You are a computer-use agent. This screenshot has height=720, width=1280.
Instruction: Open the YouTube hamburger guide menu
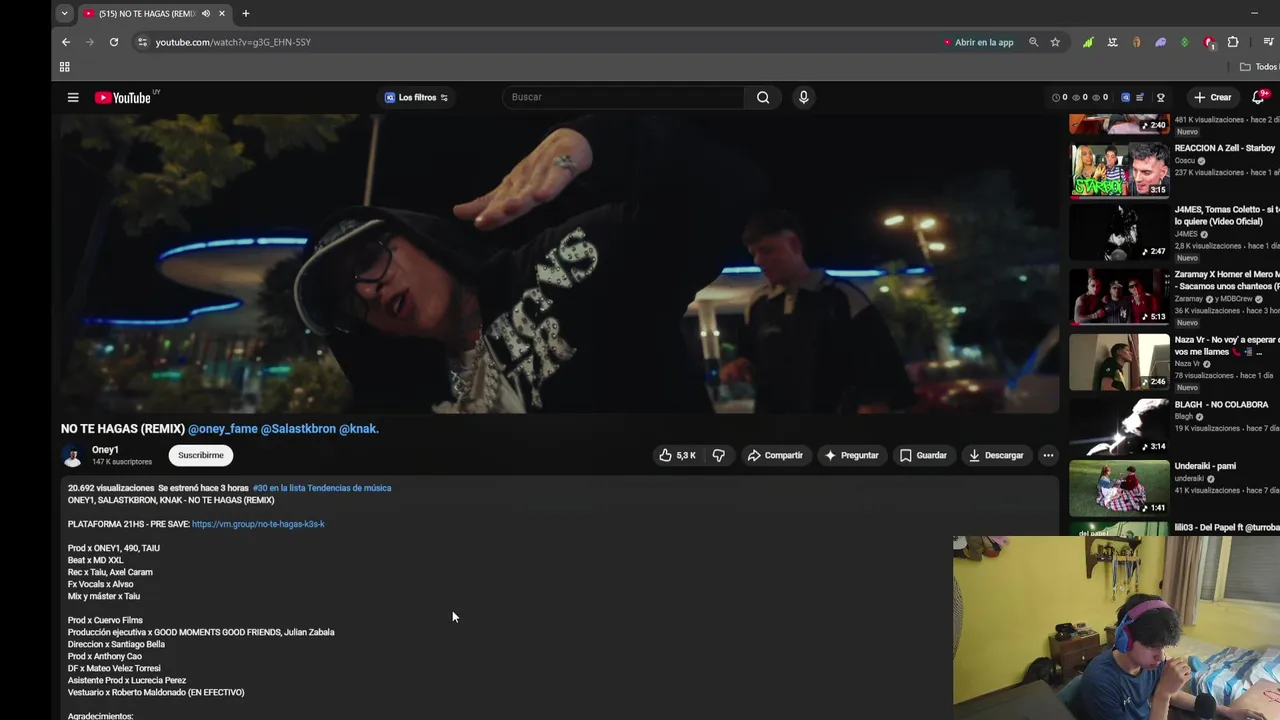click(x=73, y=97)
